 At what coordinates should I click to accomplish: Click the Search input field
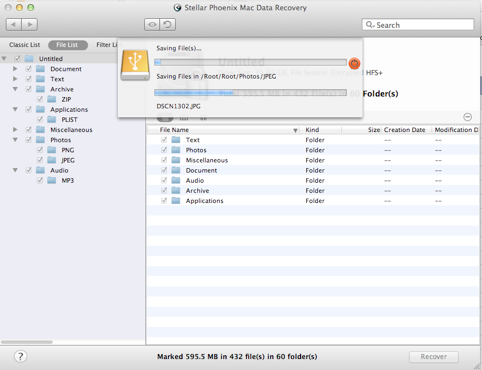[418, 25]
